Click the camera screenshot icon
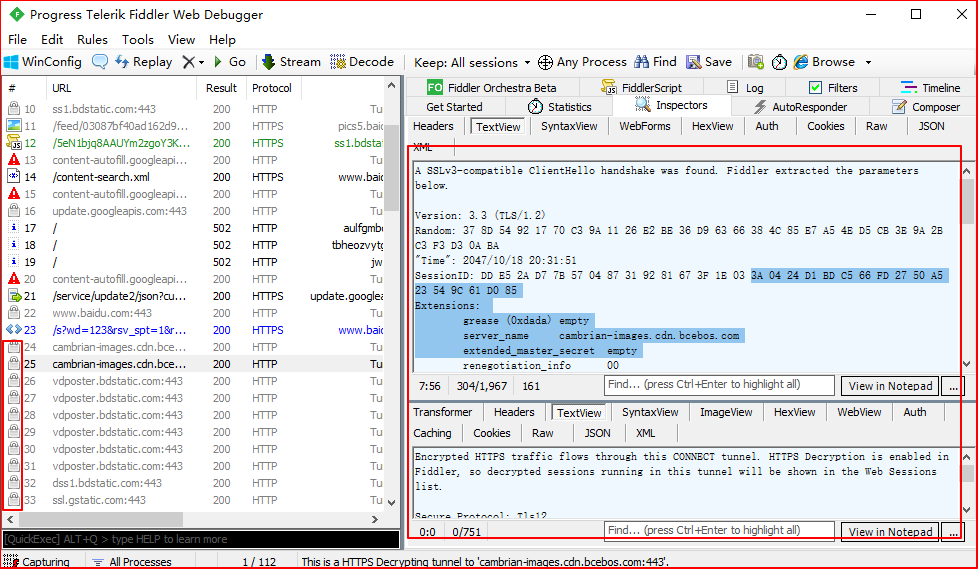The height and width of the screenshot is (569, 978). coord(756,62)
